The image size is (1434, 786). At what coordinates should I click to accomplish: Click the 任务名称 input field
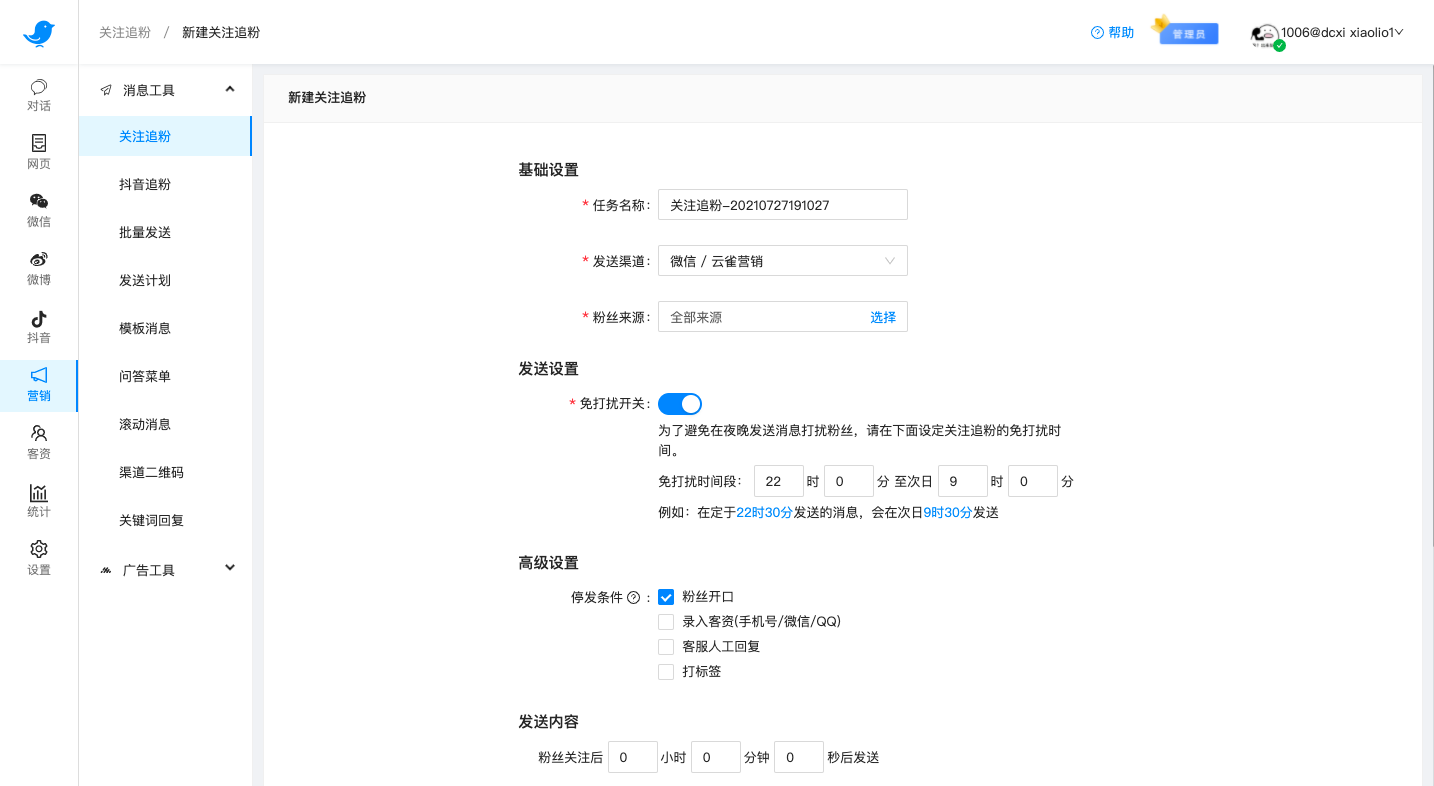point(782,204)
